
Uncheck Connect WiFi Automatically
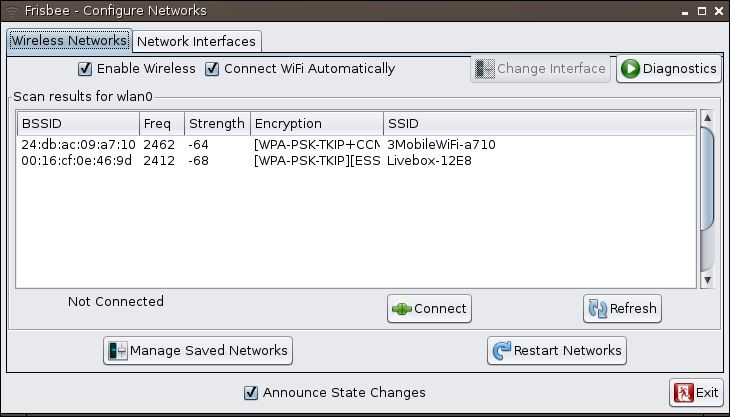(212, 69)
